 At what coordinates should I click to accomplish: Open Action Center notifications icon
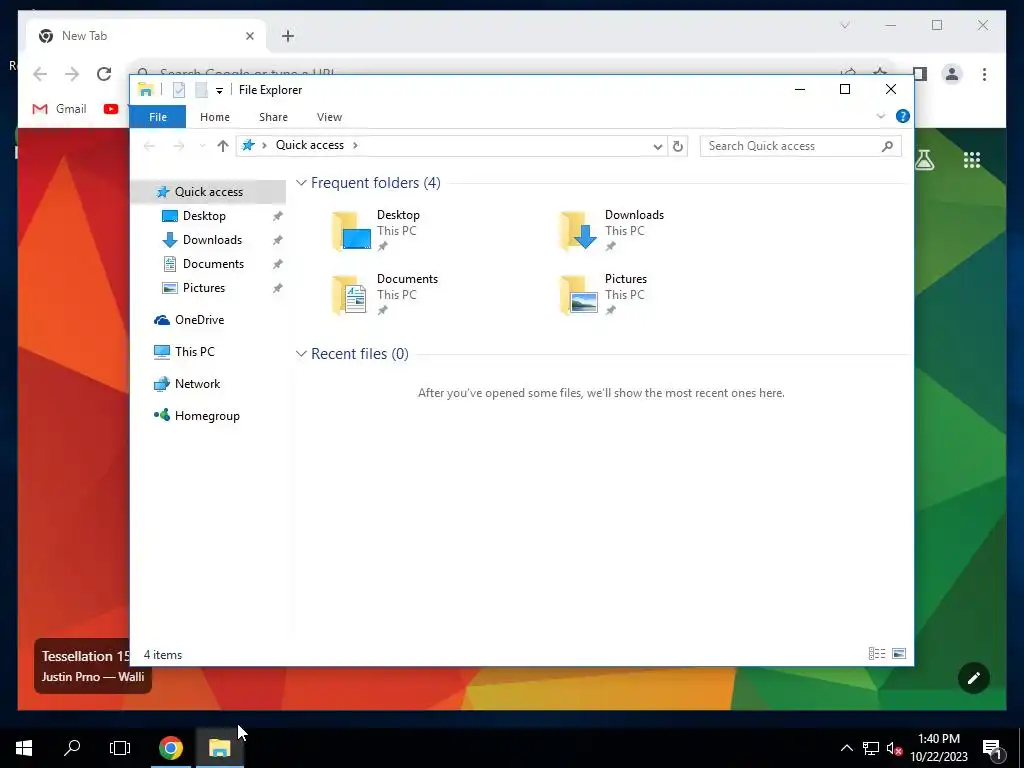tap(992, 750)
